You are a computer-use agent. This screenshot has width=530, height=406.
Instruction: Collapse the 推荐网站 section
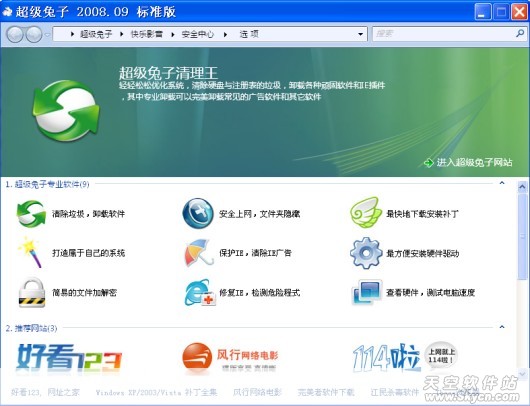pyautogui.click(x=502, y=327)
